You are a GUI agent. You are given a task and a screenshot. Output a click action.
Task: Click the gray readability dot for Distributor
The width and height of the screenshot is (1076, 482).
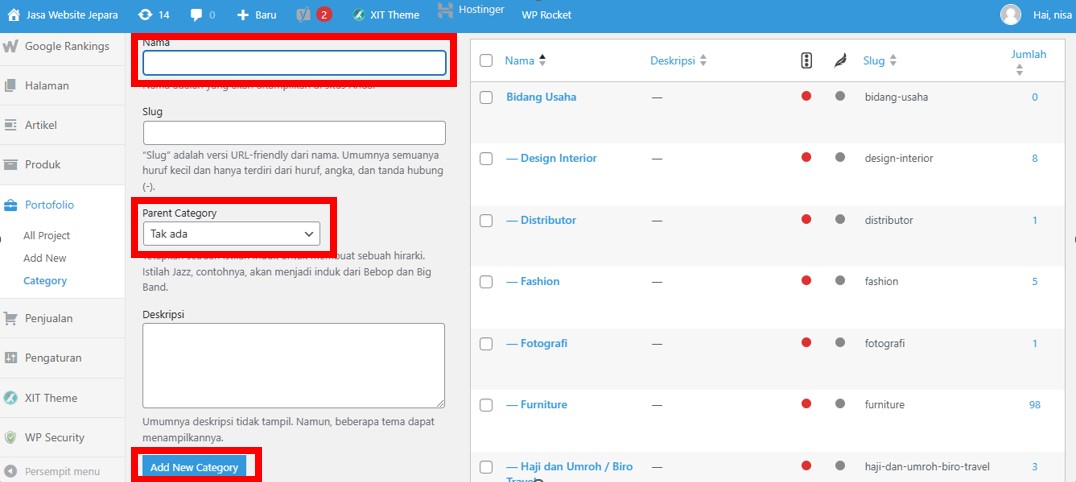tap(840, 219)
